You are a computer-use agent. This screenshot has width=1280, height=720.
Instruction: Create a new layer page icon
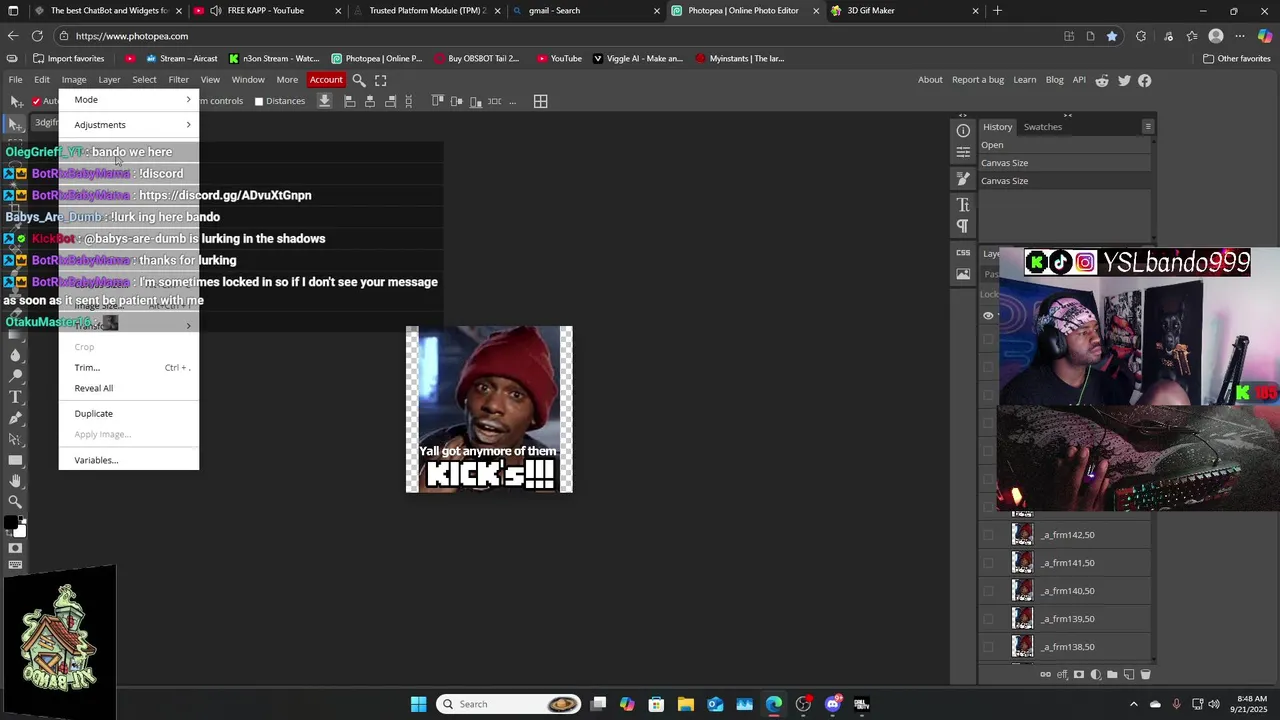[x=1129, y=675]
